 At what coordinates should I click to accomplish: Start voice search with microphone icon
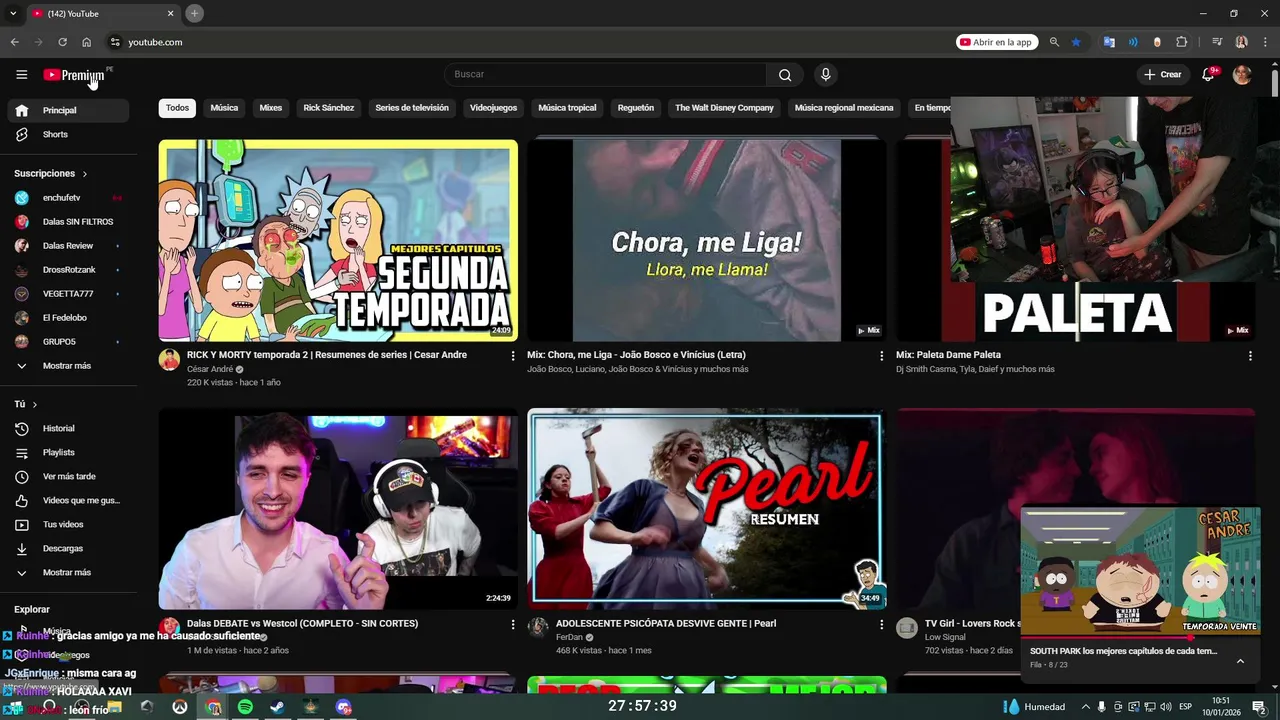(x=825, y=74)
